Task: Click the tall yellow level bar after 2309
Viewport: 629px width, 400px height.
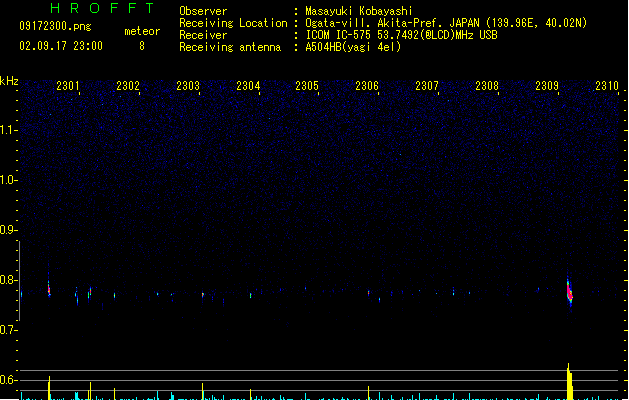Action: pyautogui.click(x=570, y=382)
